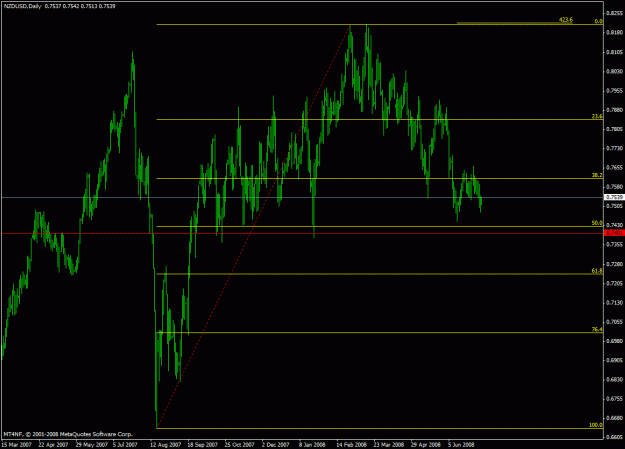Select the 50.0 Fibonacci retracement label
Image resolution: width=625 pixels, height=449 pixels.
[x=597, y=223]
